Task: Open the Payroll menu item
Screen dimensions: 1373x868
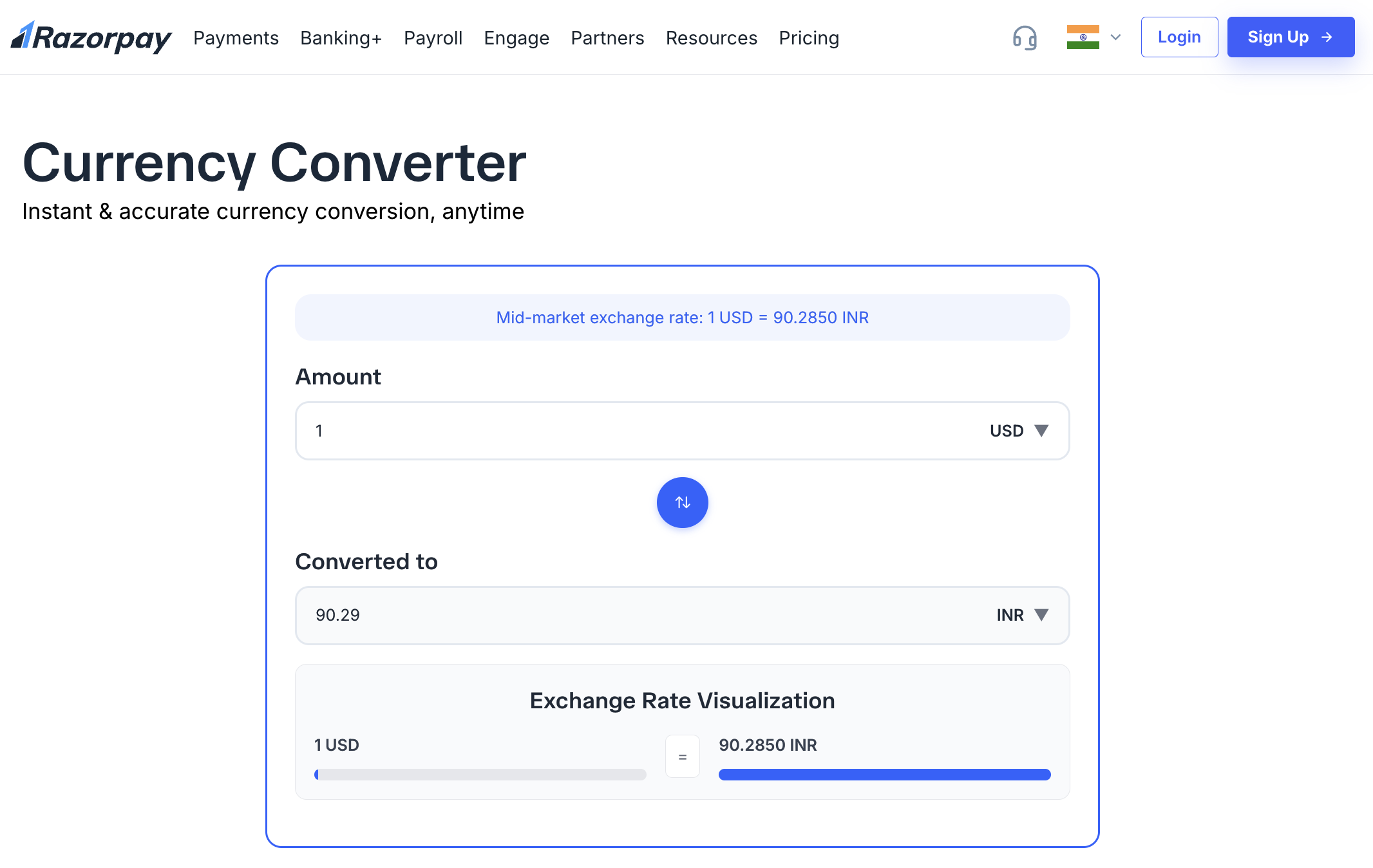Action: click(433, 38)
